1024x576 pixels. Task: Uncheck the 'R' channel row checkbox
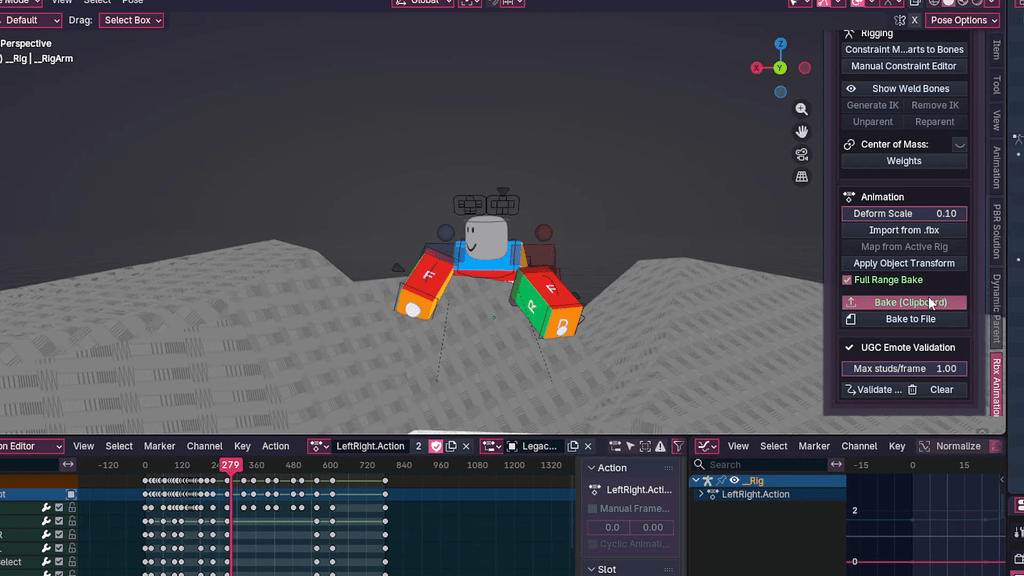59,535
